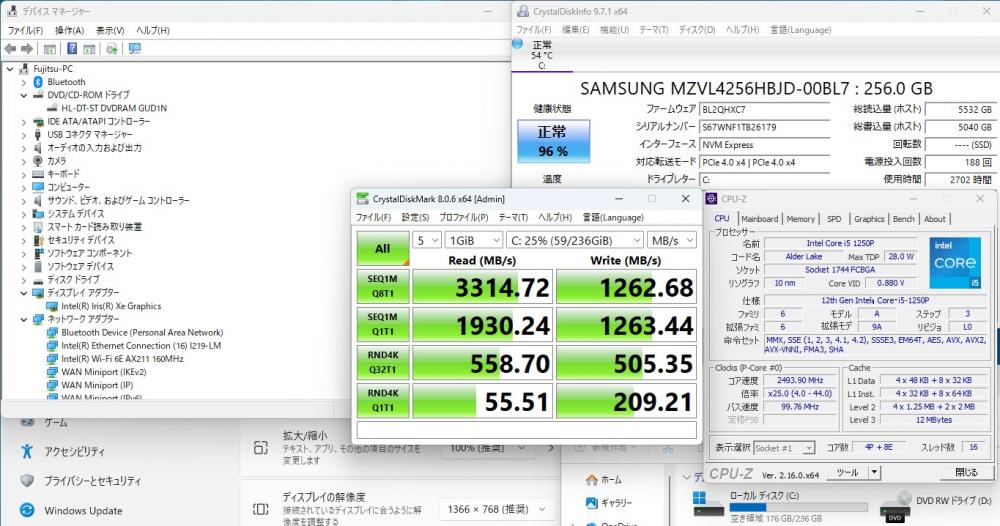The height and width of the screenshot is (526, 1000).
Task: Expand the USB コネクタ マネージャー node
Action: [24, 135]
